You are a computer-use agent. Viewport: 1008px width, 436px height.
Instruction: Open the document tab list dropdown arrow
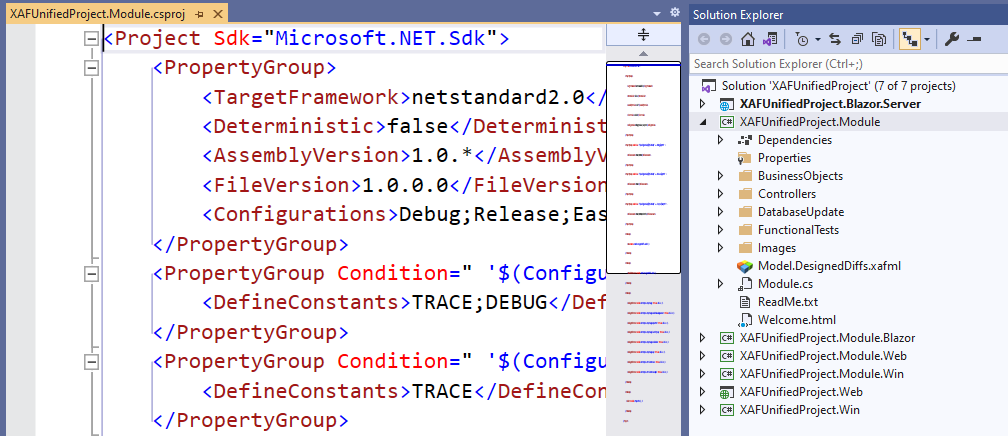pyautogui.click(x=657, y=13)
